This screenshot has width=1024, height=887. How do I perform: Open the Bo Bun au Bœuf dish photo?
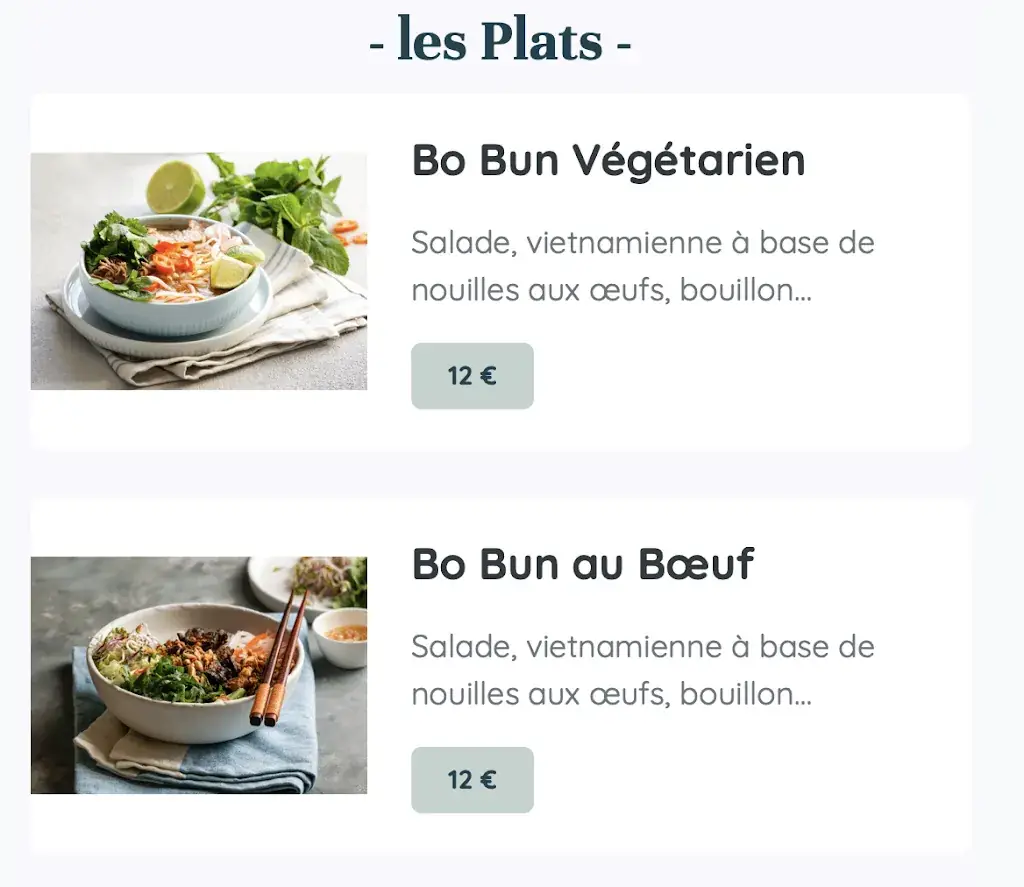[199, 675]
